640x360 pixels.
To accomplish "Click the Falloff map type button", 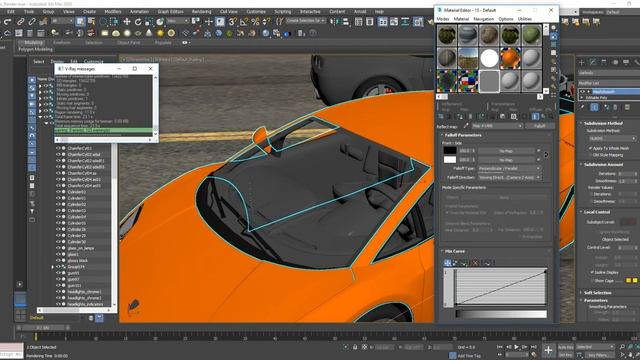I will 539,126.
